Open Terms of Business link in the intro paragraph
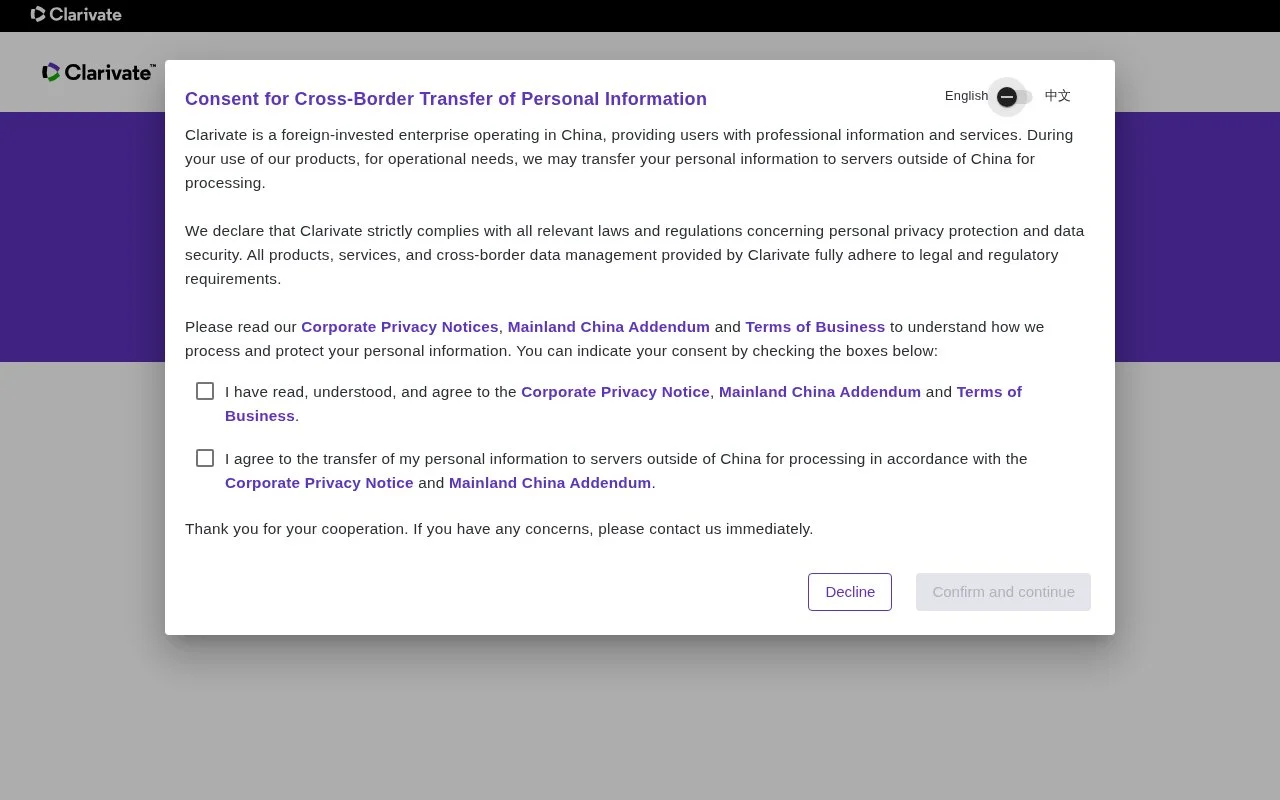This screenshot has height=800, width=1280. pyautogui.click(x=815, y=327)
